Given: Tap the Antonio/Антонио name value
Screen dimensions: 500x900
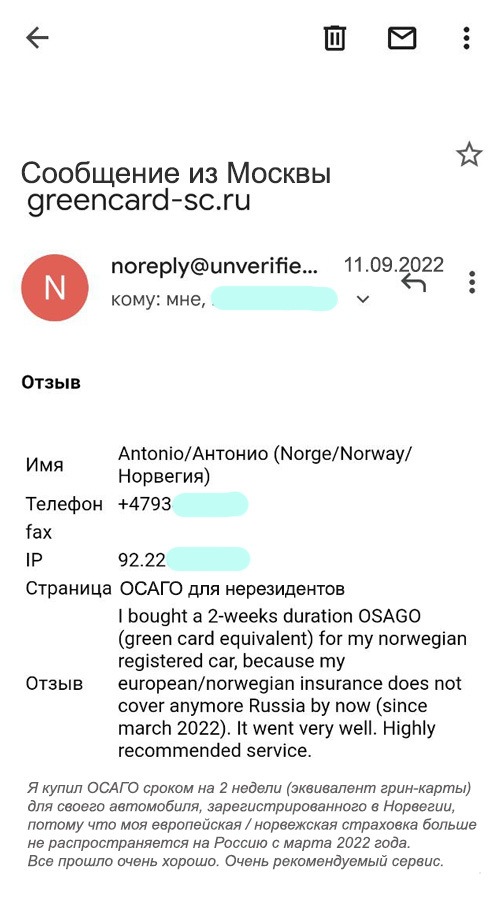Looking at the screenshot, I should click(x=265, y=465).
